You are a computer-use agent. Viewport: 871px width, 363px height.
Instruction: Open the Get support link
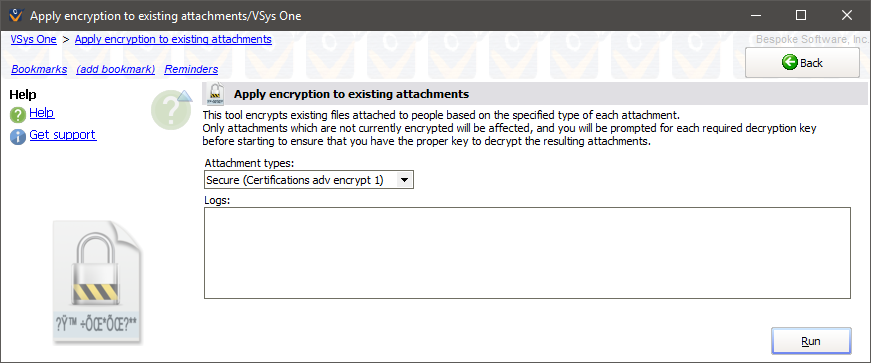tap(63, 135)
